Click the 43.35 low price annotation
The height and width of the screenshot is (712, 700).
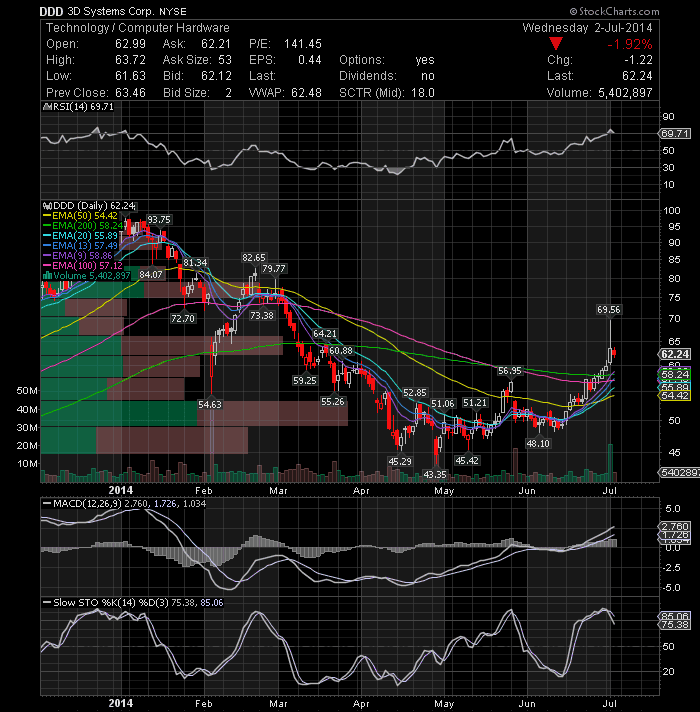435,475
